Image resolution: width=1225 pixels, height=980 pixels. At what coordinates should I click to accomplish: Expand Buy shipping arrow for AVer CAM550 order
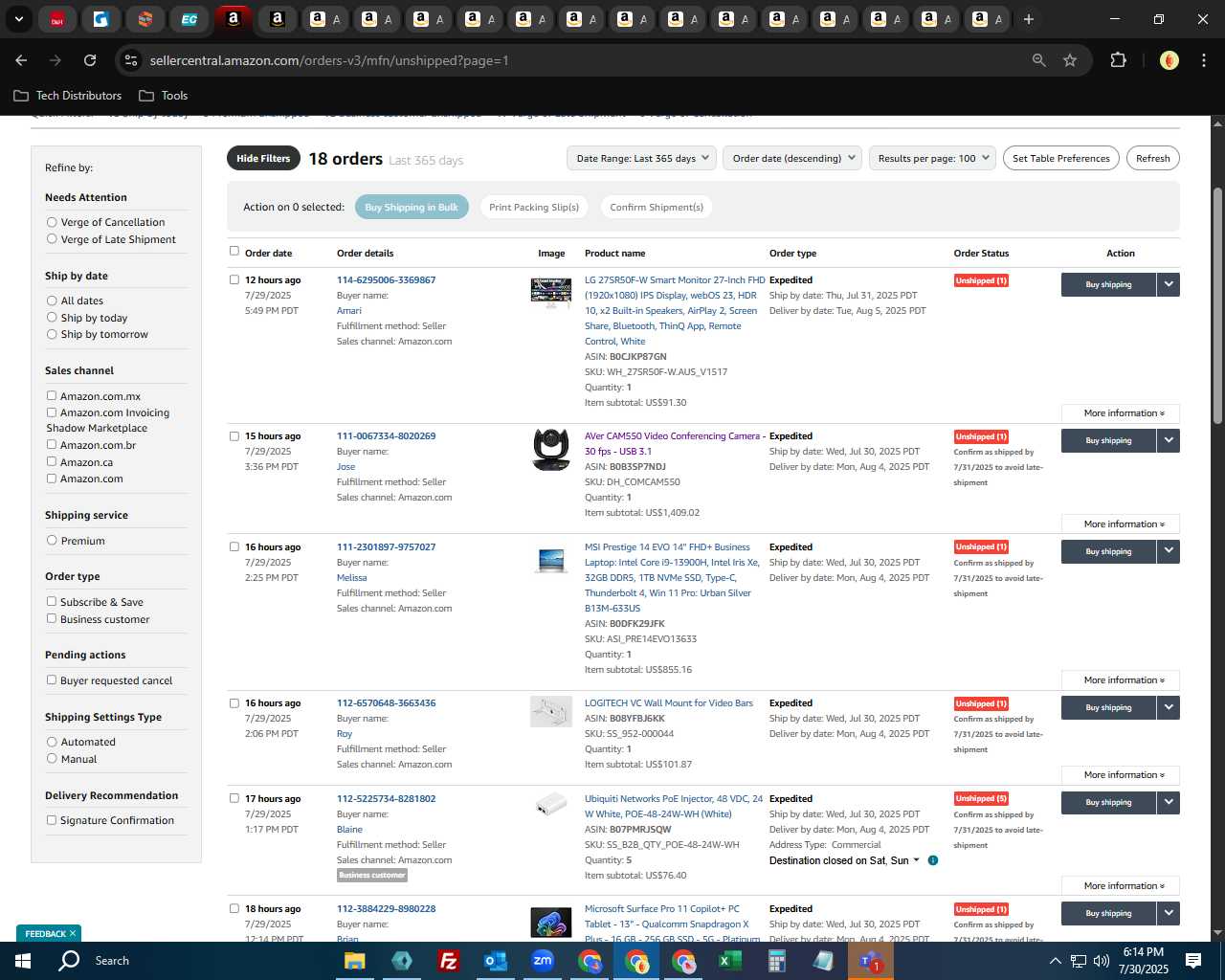[1169, 440]
